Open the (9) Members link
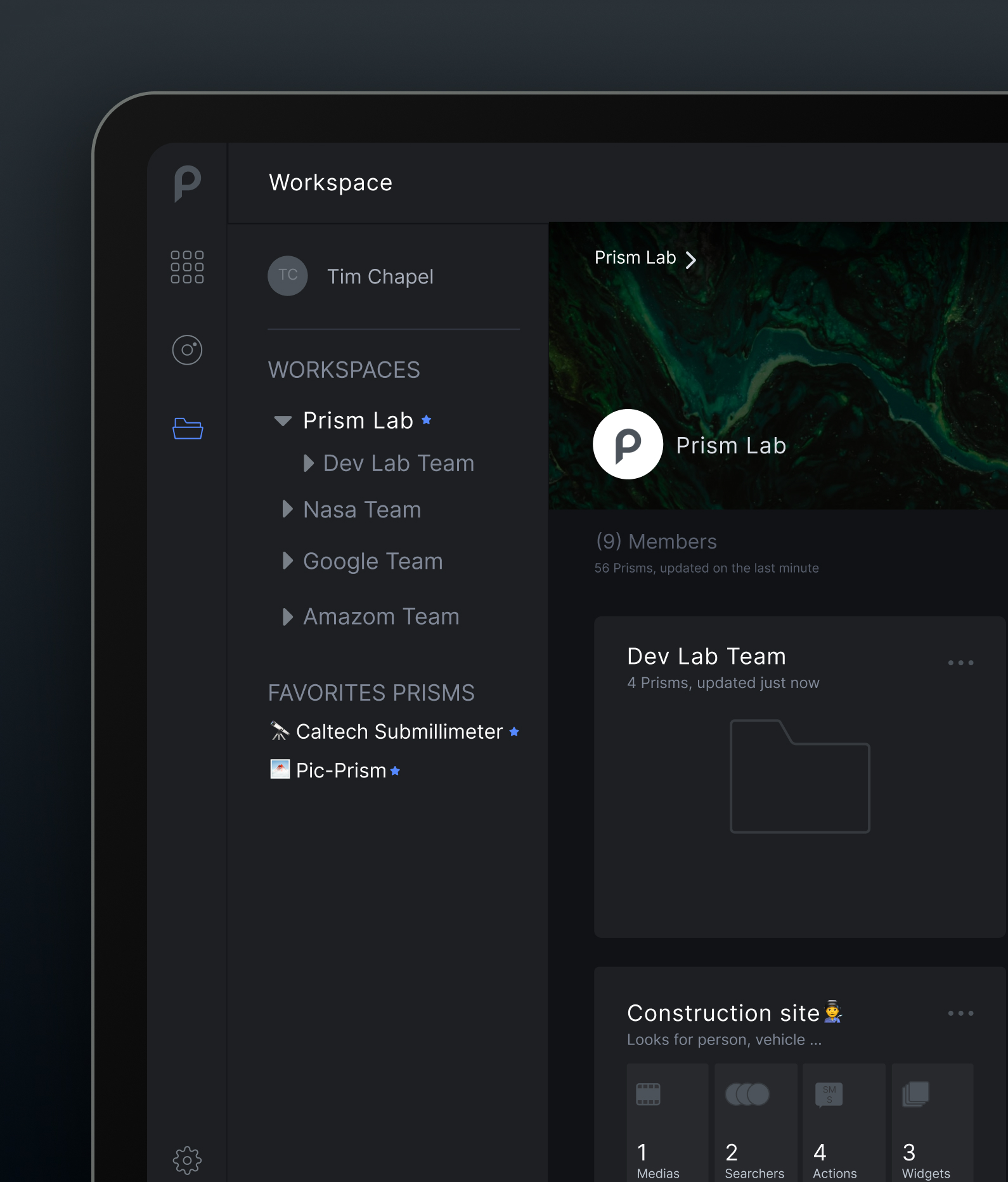The width and height of the screenshot is (1008, 1182). [656, 542]
